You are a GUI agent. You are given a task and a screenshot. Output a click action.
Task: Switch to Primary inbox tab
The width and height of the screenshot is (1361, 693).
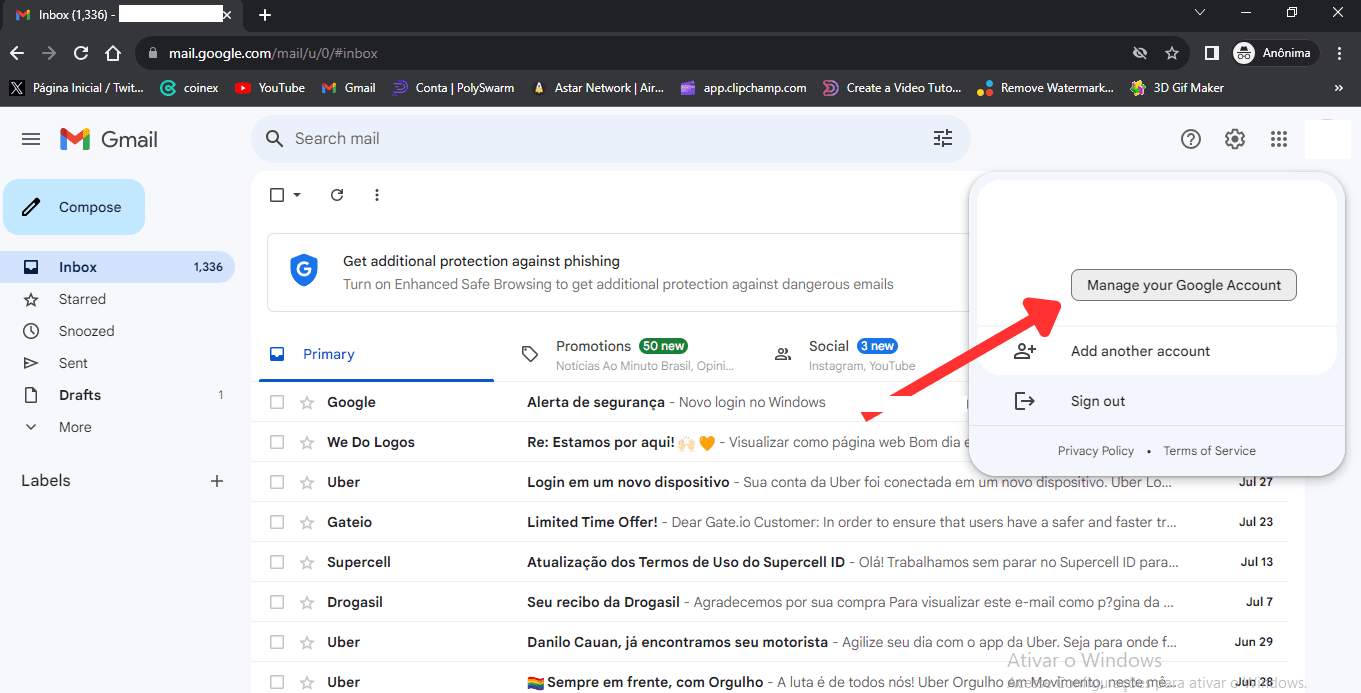[376, 354]
